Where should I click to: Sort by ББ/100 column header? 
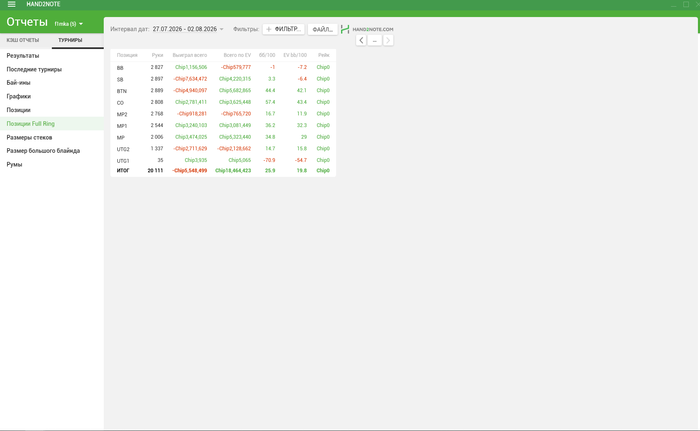pyautogui.click(x=267, y=55)
